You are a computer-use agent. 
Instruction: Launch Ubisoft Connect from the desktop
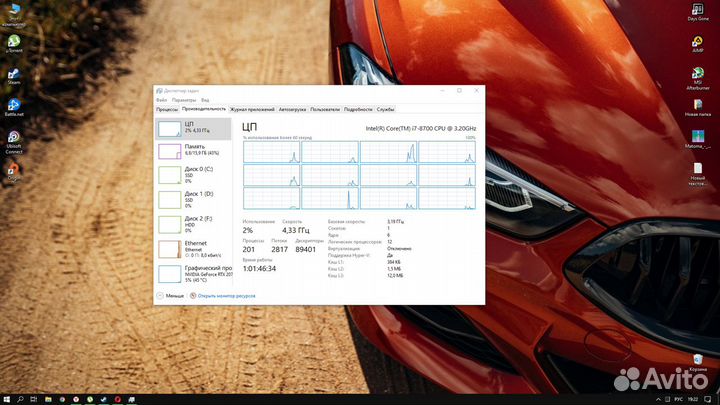click(14, 138)
